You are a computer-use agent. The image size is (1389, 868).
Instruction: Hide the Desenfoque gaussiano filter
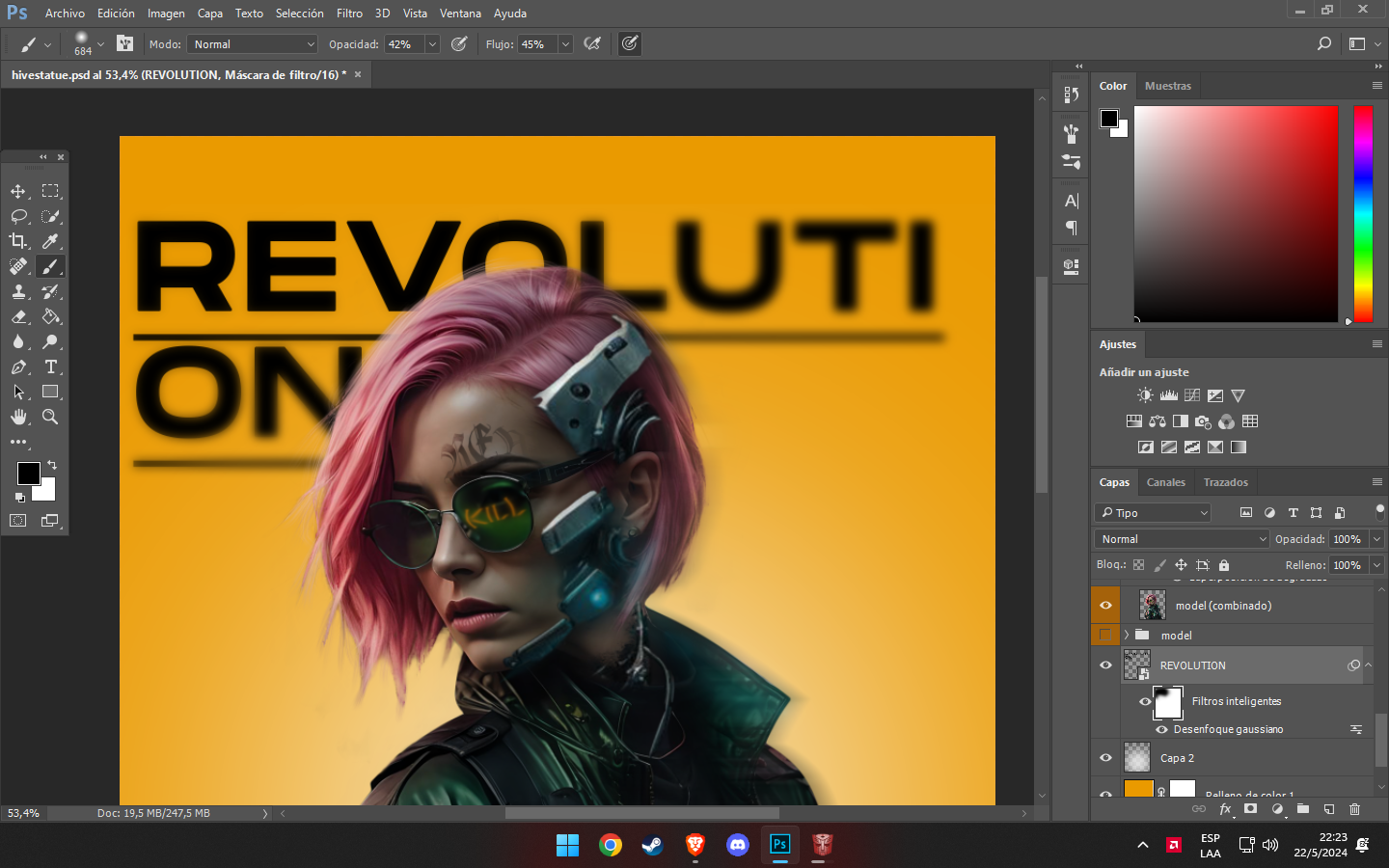point(1161,729)
